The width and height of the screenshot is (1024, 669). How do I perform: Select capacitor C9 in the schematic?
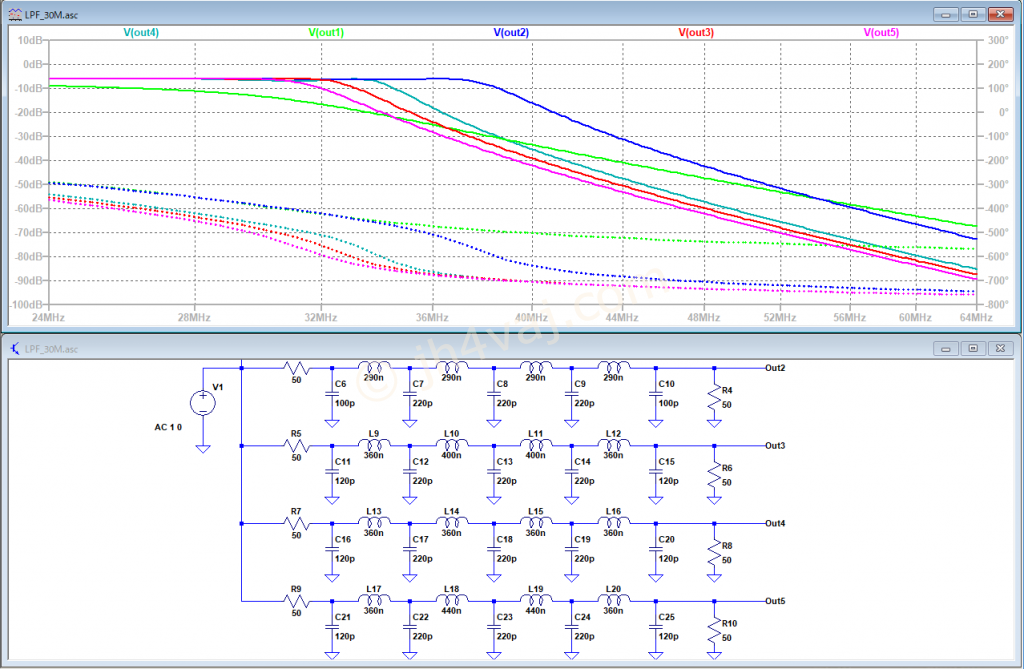(571, 395)
